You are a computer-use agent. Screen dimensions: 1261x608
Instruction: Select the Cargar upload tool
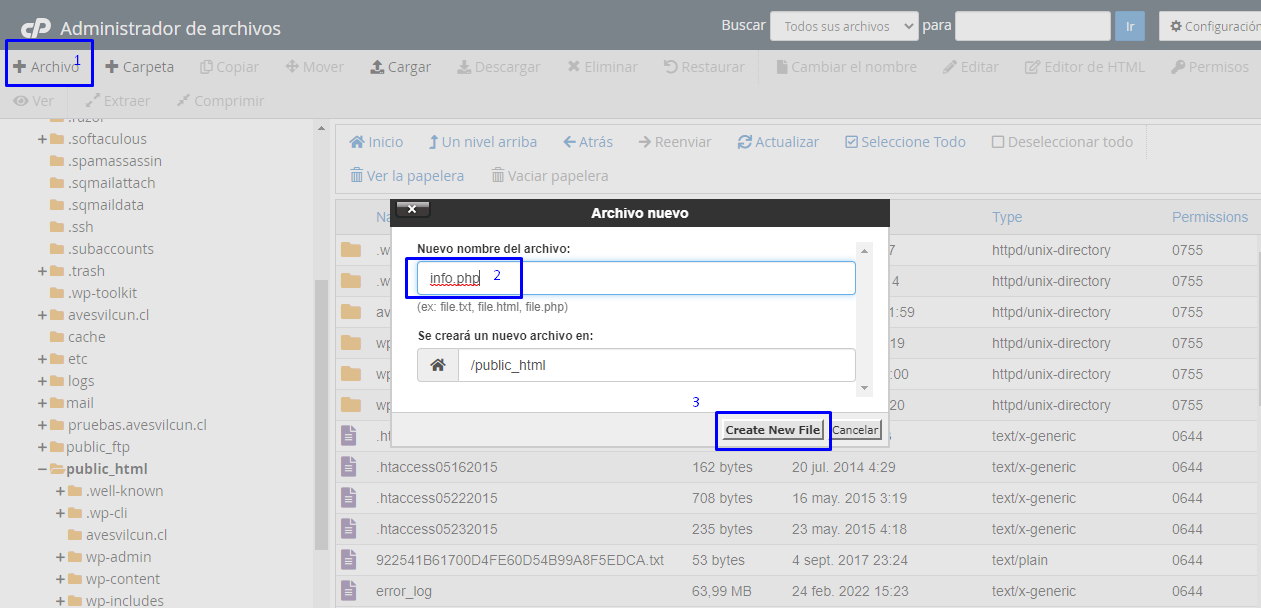point(400,68)
